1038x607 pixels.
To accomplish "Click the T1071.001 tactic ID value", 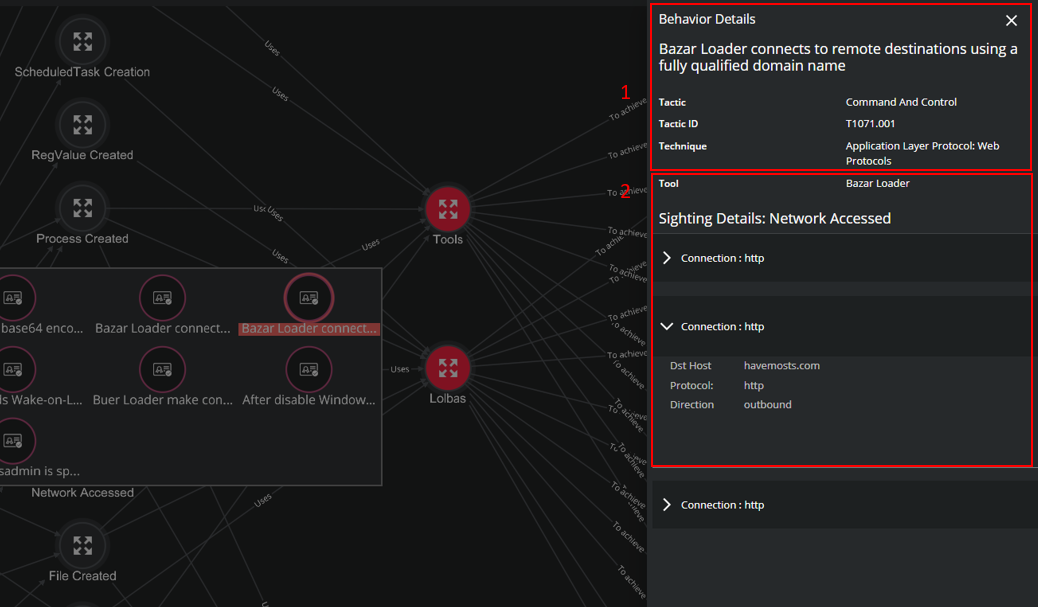I will click(870, 124).
